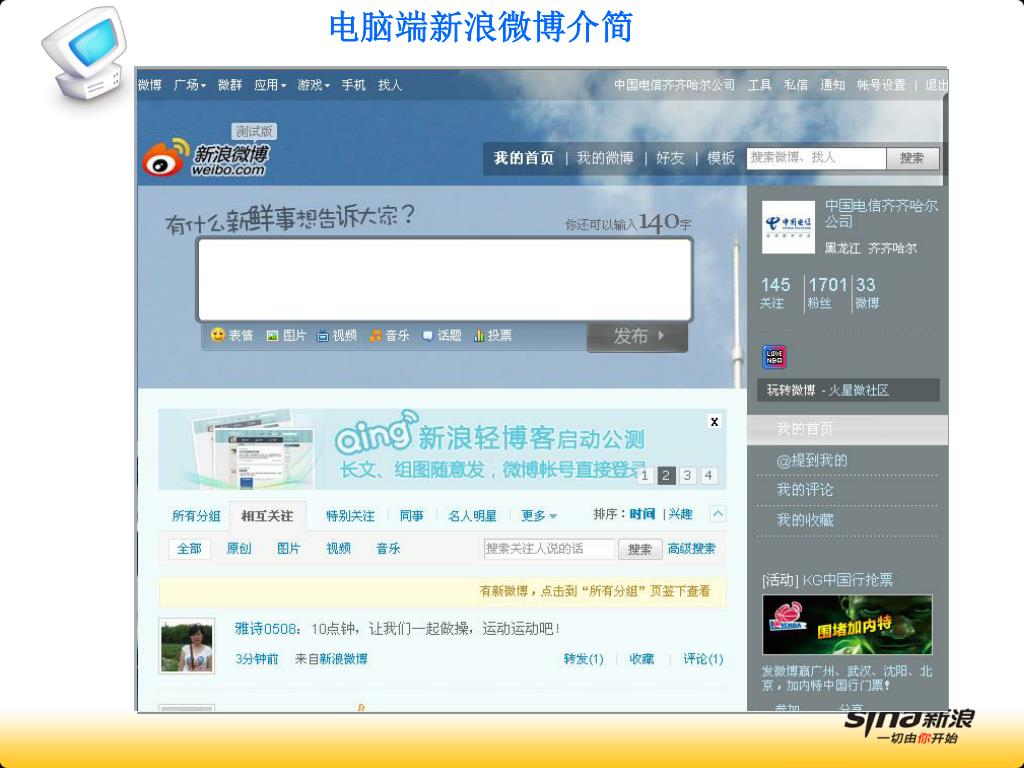
Task: Click 收藏 on 雅诗0508 post
Action: pos(641,659)
